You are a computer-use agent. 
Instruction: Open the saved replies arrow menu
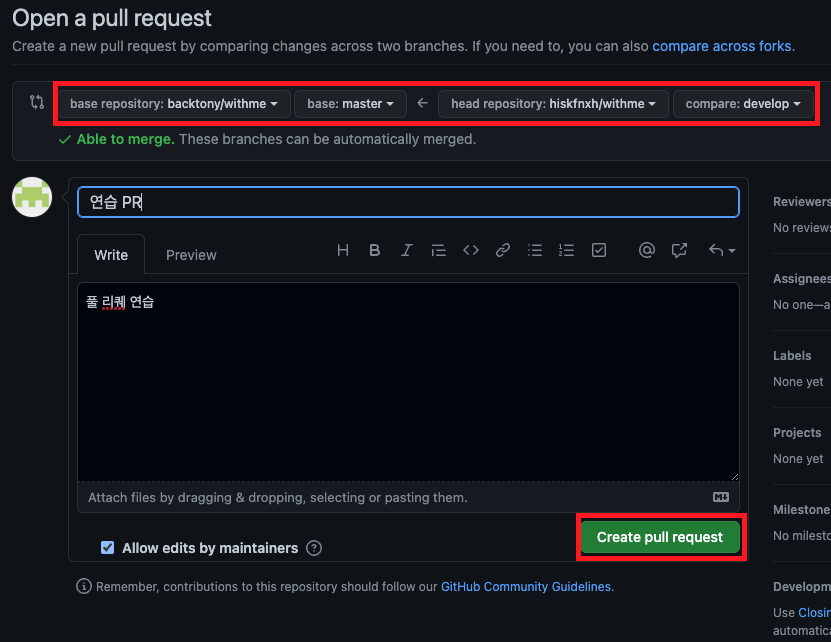pyautogui.click(x=722, y=250)
